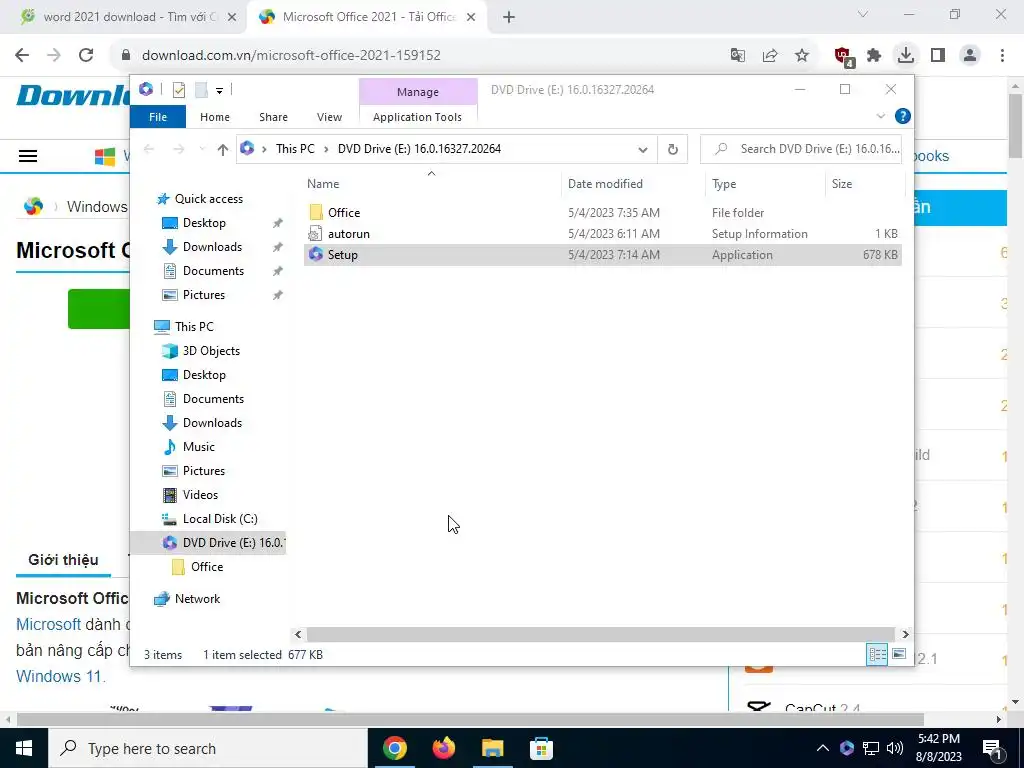Click This PC in the address breadcrumb
This screenshot has height=768, width=1024.
(x=295, y=149)
